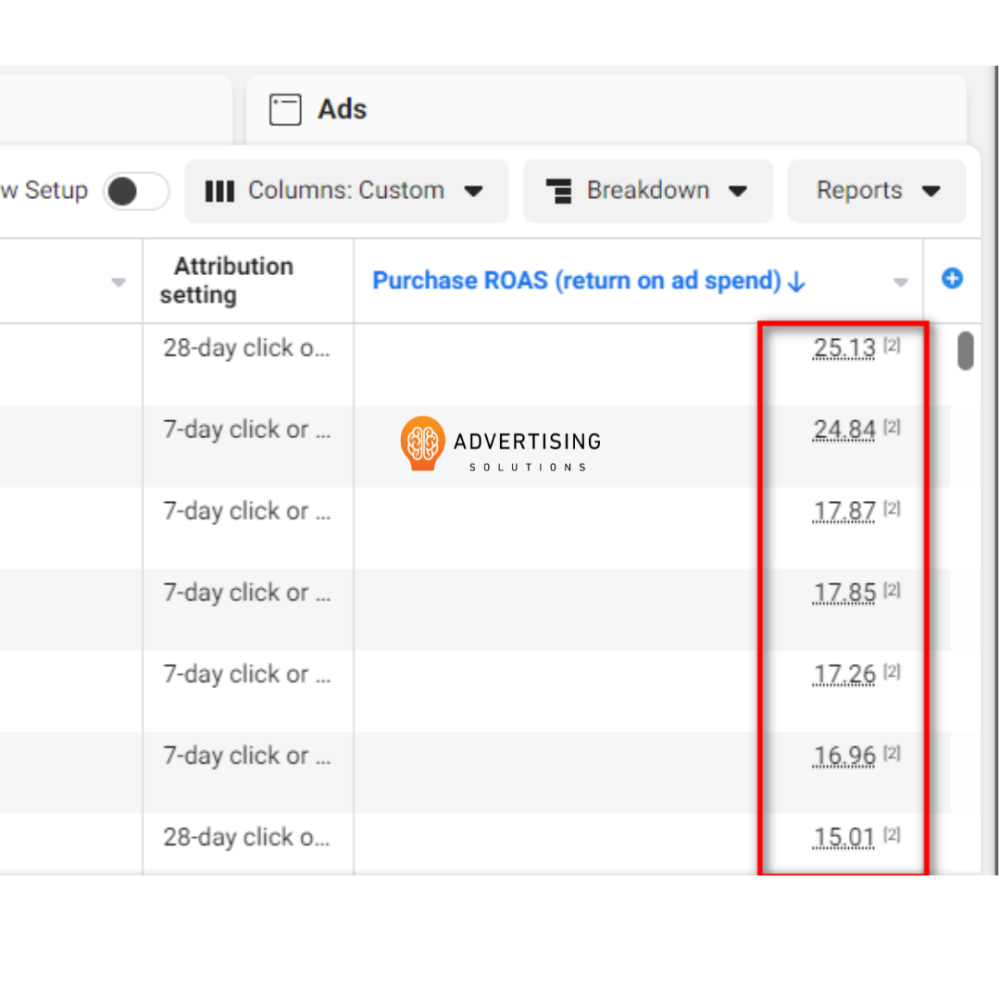Viewport: 1000px width, 1000px height.
Task: Click the Advertising Solutions brain logo
Action: [x=422, y=443]
